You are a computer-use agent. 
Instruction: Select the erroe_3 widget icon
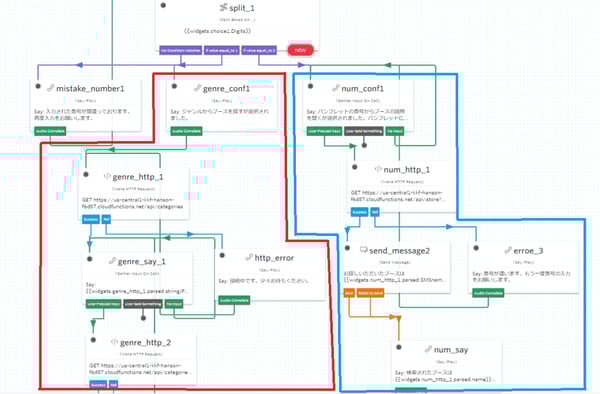tap(508, 250)
